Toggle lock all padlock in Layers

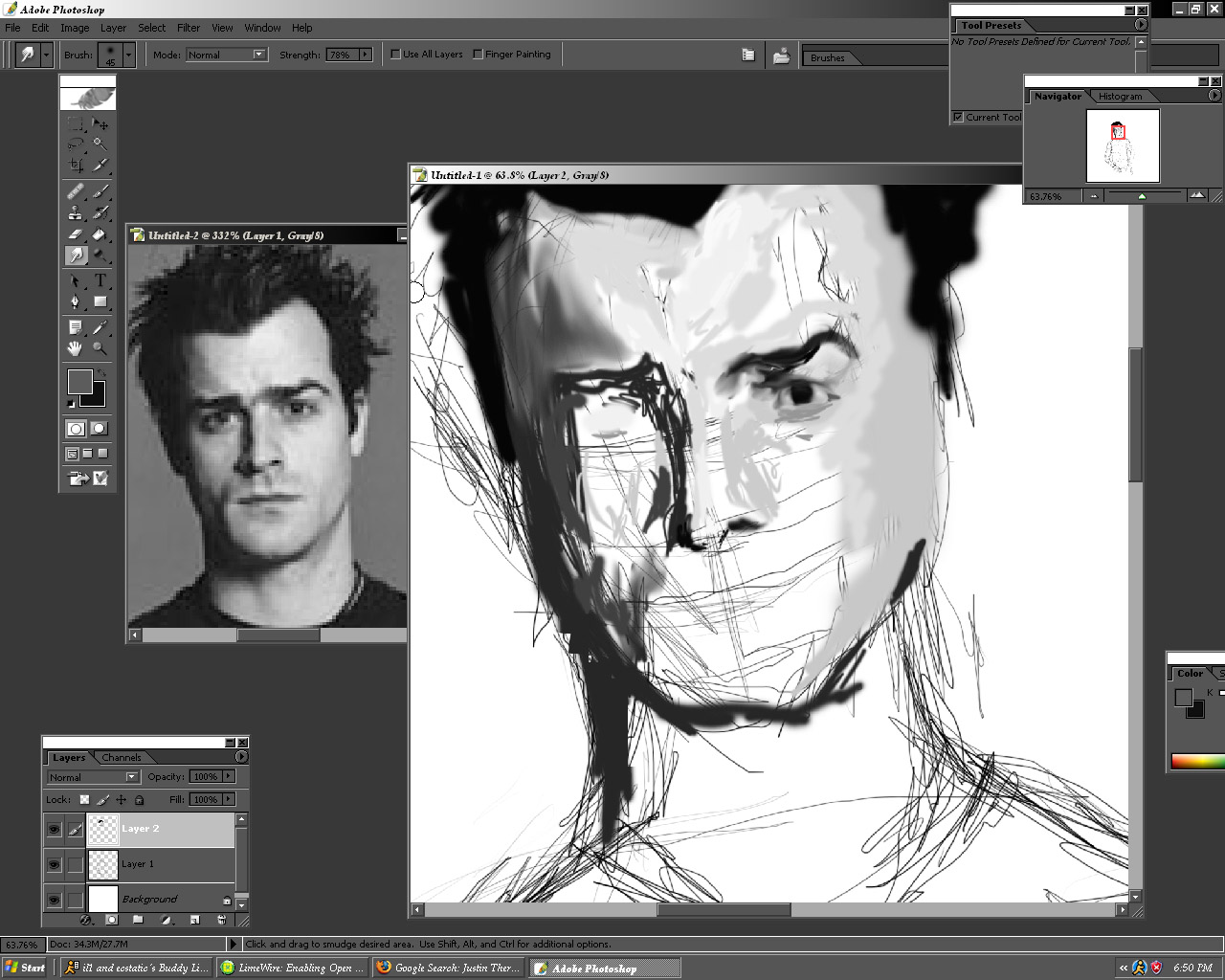pos(139,799)
